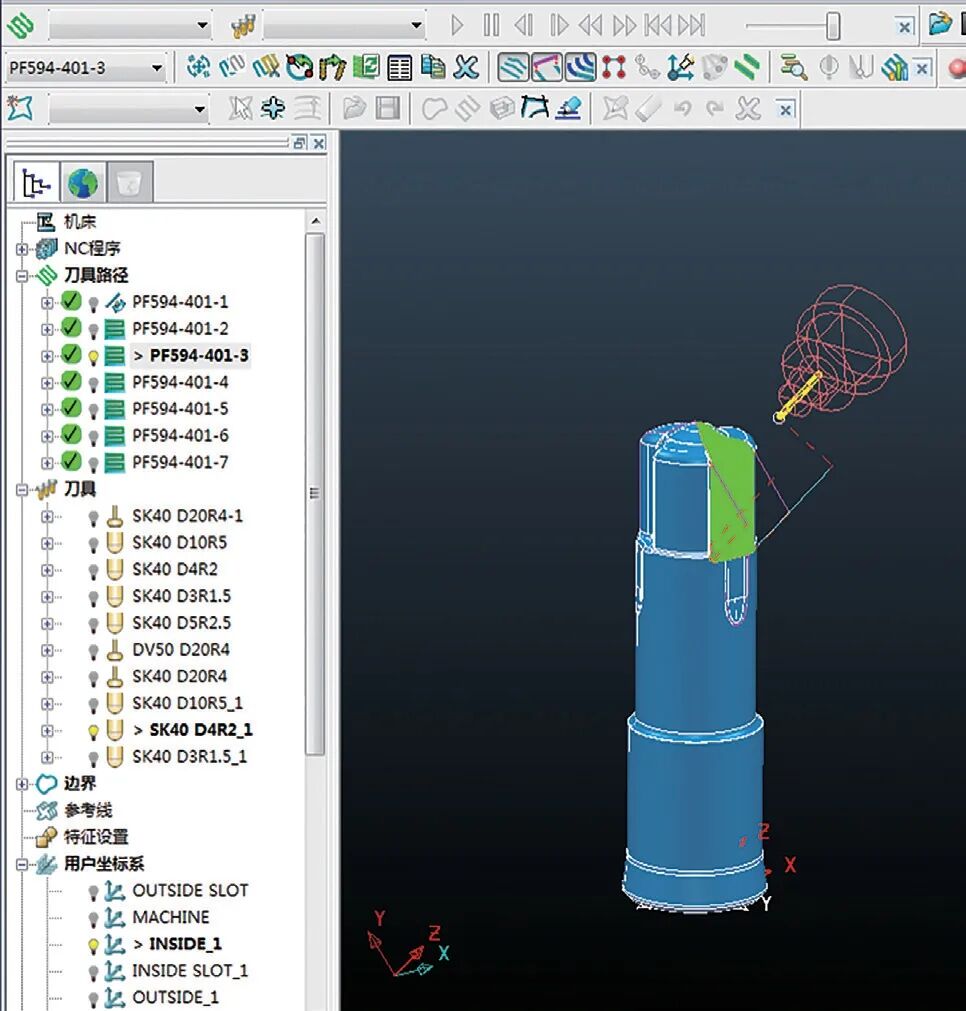
Task: Click the undo arrow icon
Action: pos(682,108)
